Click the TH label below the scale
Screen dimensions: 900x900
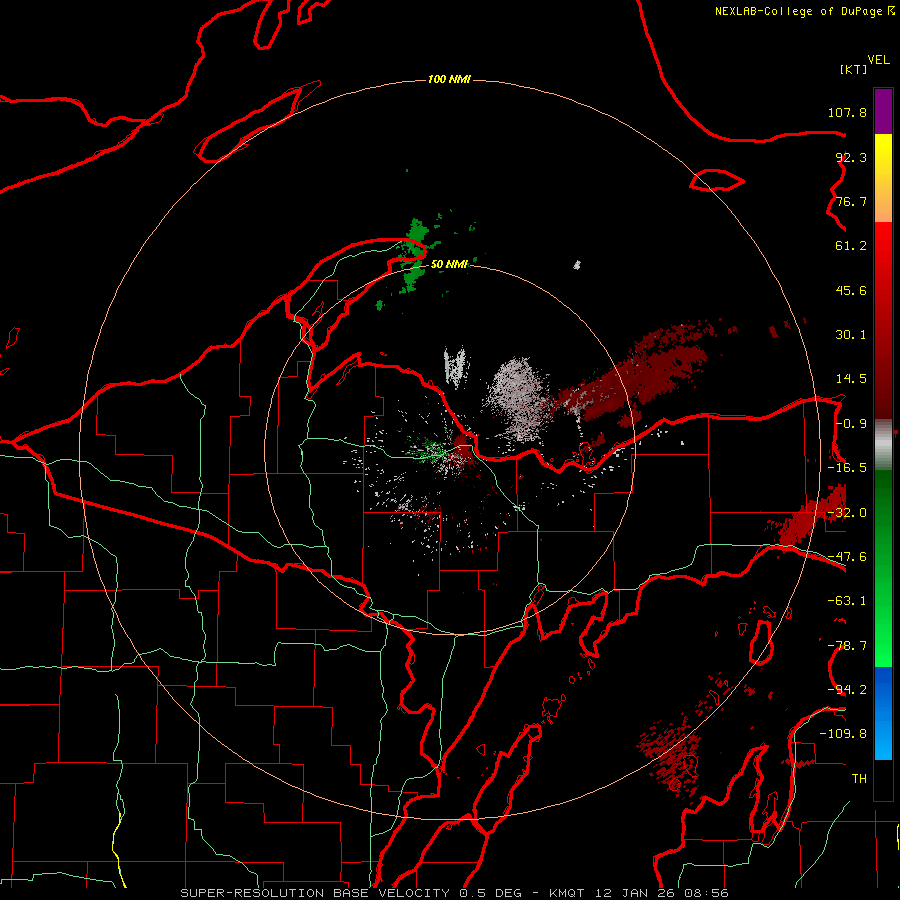tap(859, 778)
